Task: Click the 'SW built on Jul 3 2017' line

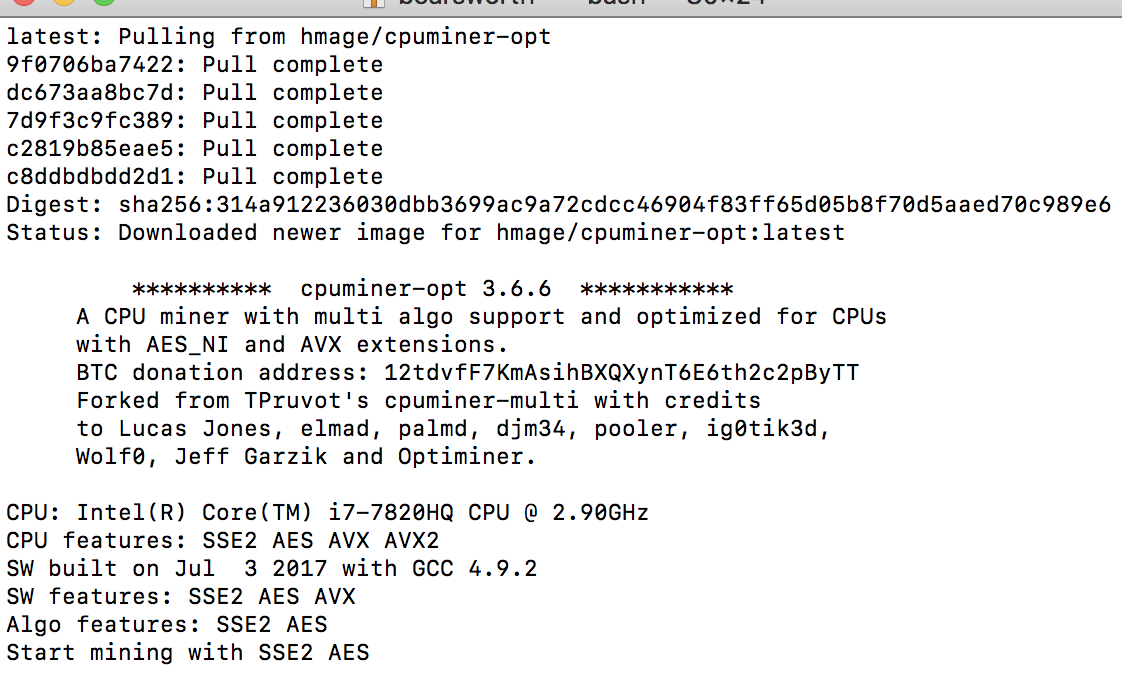Action: 271,569
